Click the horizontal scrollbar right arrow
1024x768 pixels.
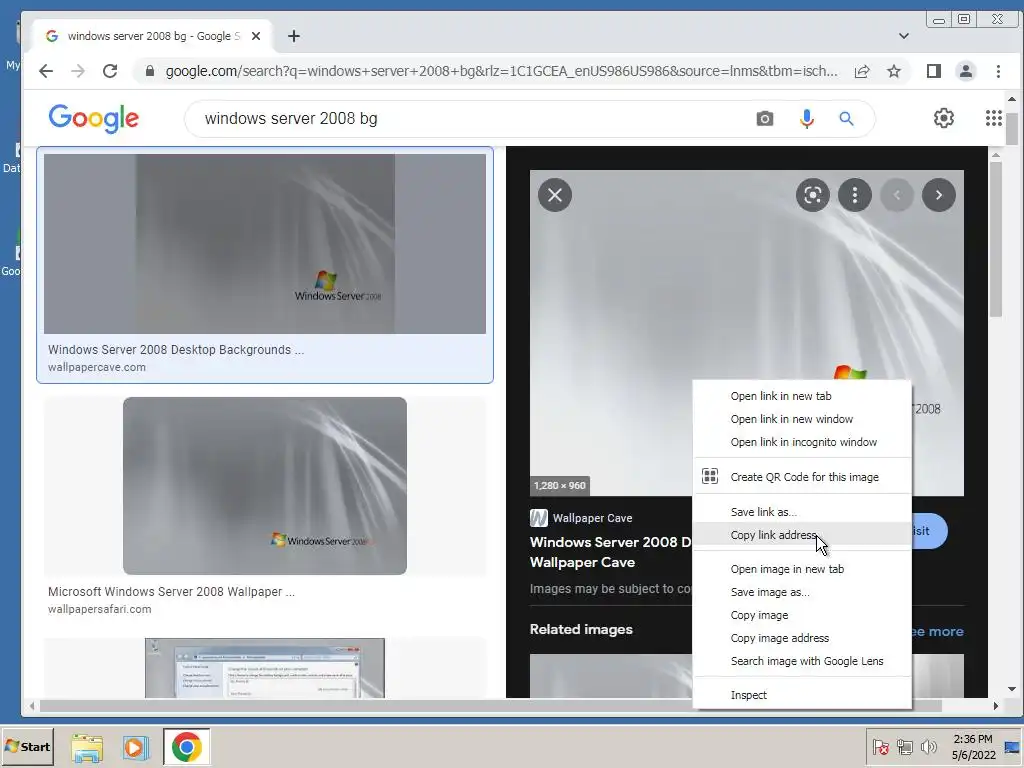[x=995, y=706]
